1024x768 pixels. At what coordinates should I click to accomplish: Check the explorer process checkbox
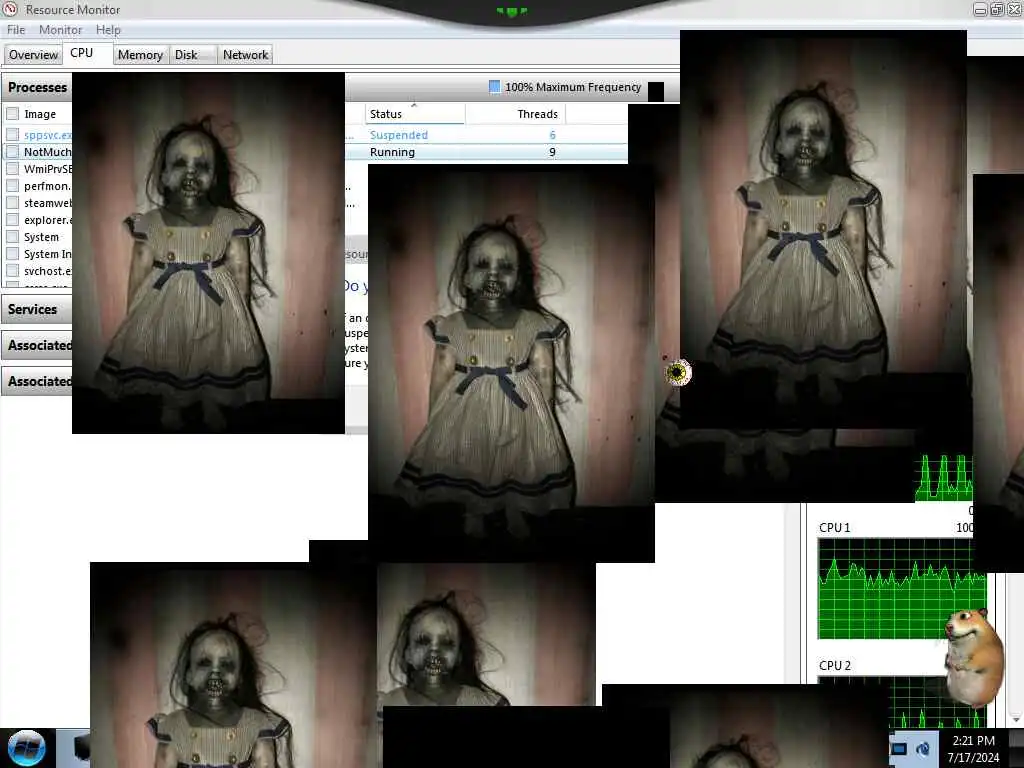(12, 219)
